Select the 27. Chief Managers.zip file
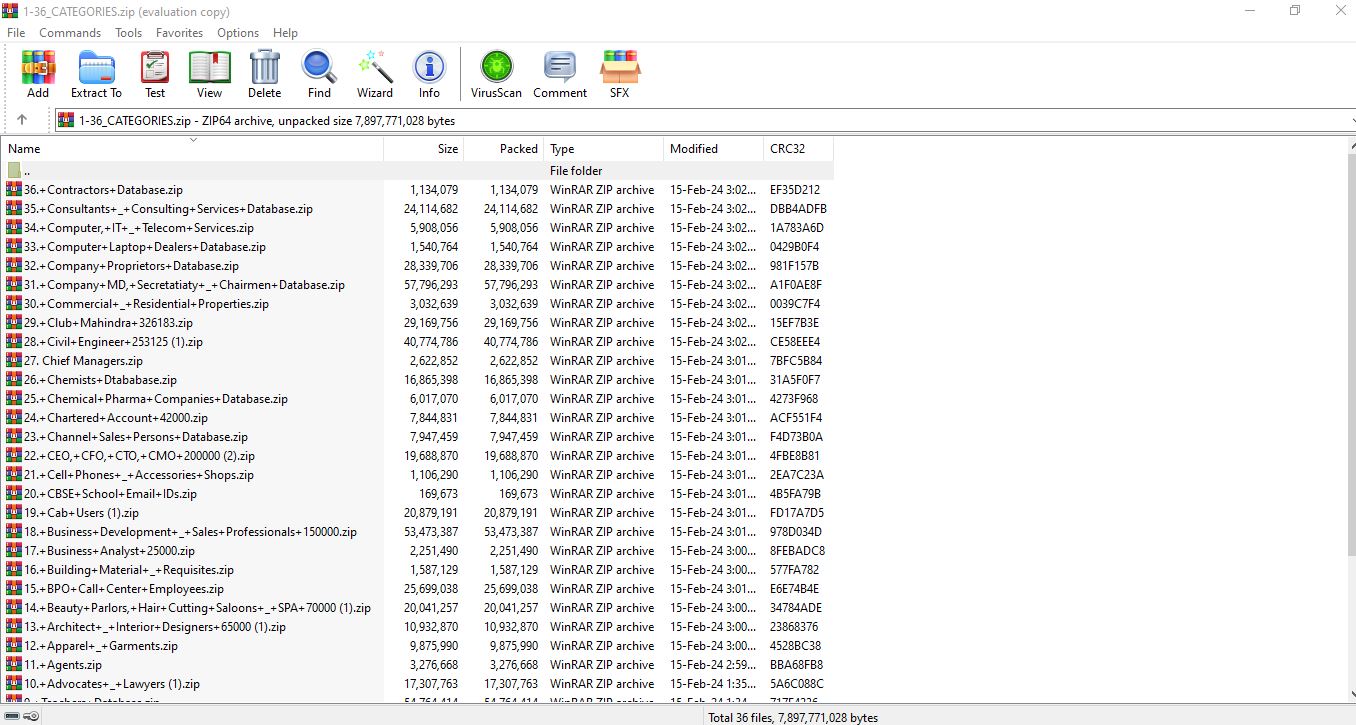Viewport: 1356px width, 725px height. click(x=92, y=361)
